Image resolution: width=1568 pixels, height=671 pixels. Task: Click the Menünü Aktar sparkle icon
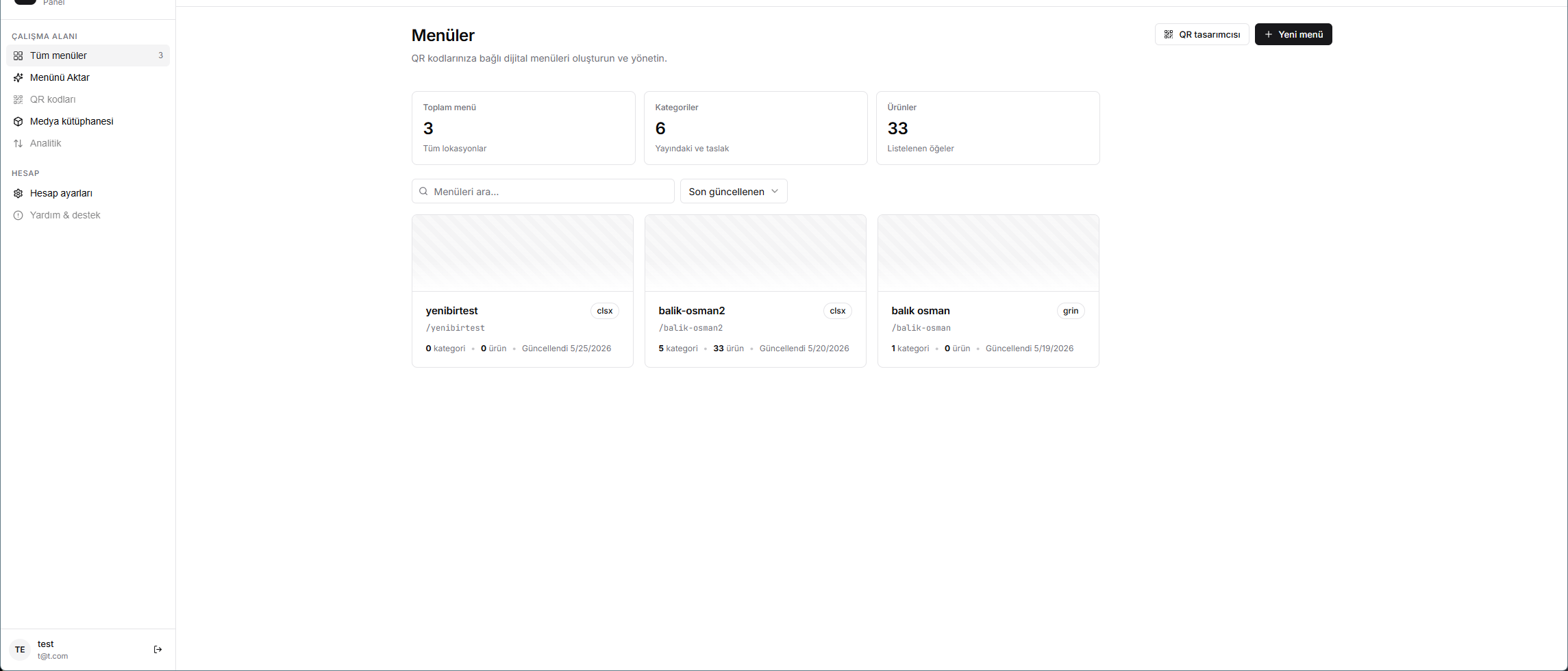pyautogui.click(x=18, y=77)
